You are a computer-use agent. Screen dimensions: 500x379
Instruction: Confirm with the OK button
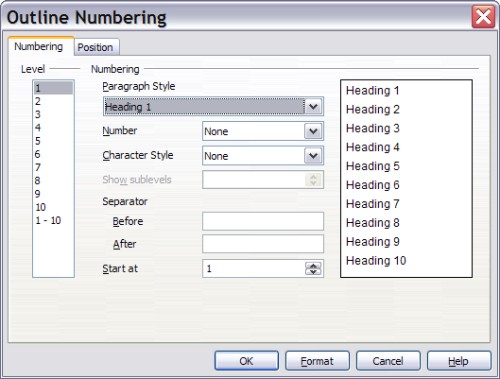(x=246, y=361)
